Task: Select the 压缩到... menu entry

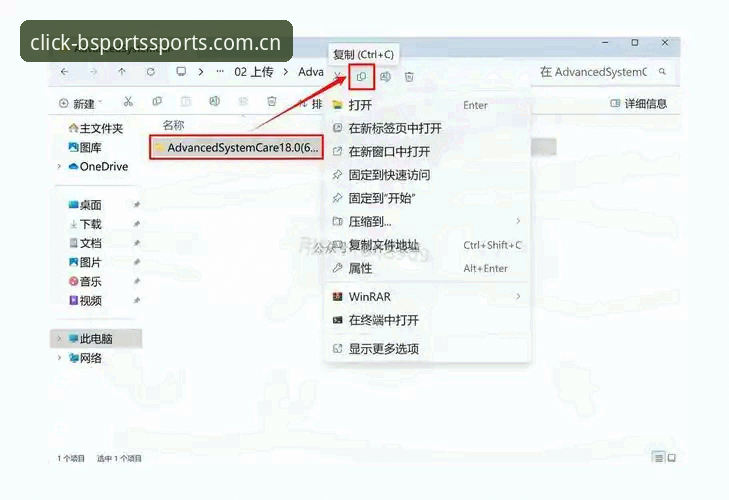Action: (428, 221)
